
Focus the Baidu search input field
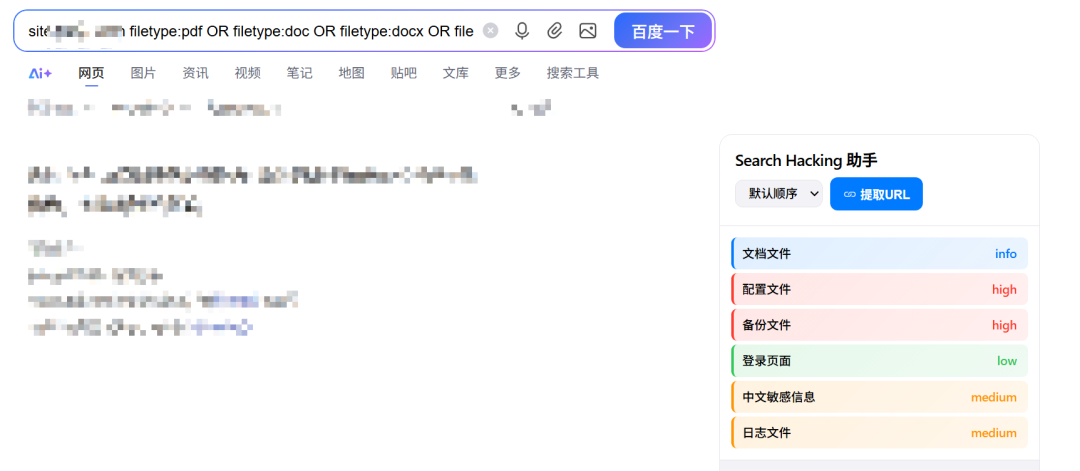(x=251, y=31)
